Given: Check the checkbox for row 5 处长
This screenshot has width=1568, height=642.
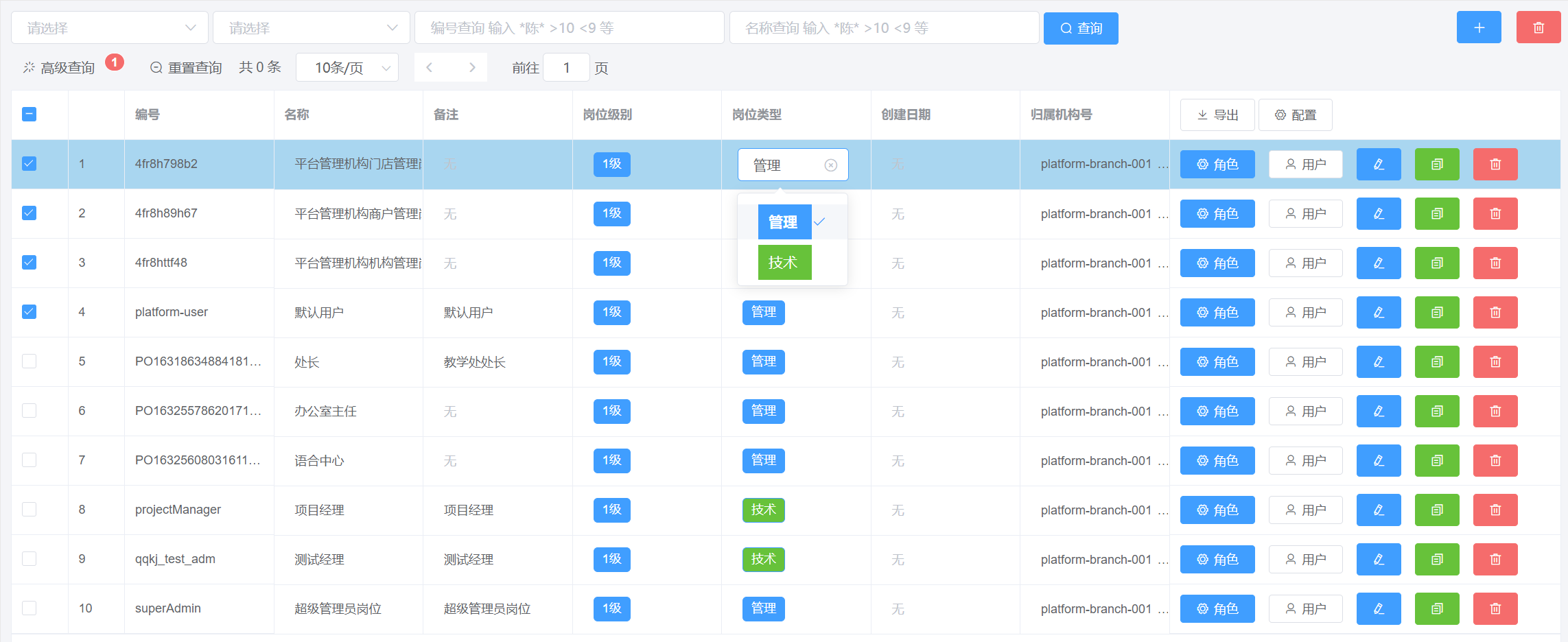Looking at the screenshot, I should tap(29, 361).
